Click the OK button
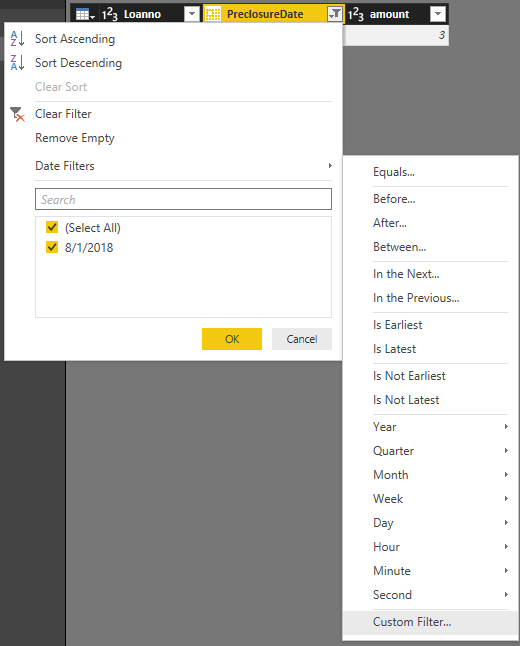The height and width of the screenshot is (646, 520). pos(232,339)
